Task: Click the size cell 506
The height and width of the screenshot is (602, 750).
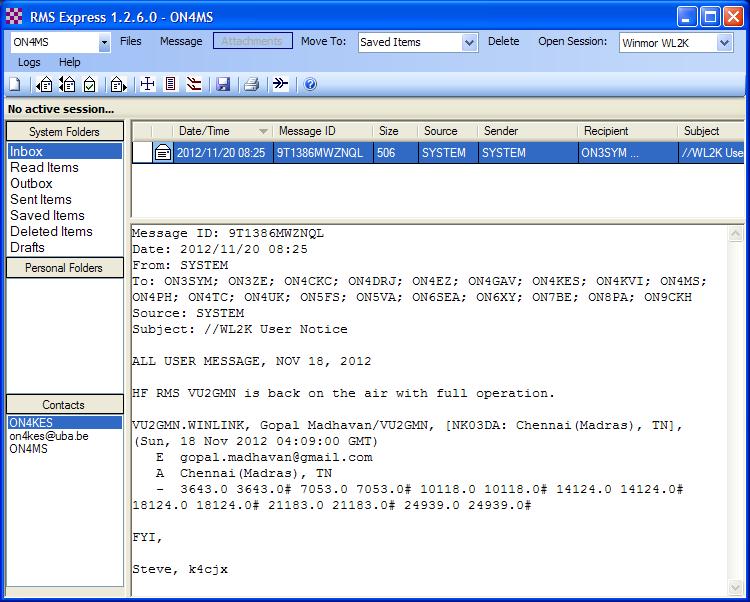Action: (395, 153)
